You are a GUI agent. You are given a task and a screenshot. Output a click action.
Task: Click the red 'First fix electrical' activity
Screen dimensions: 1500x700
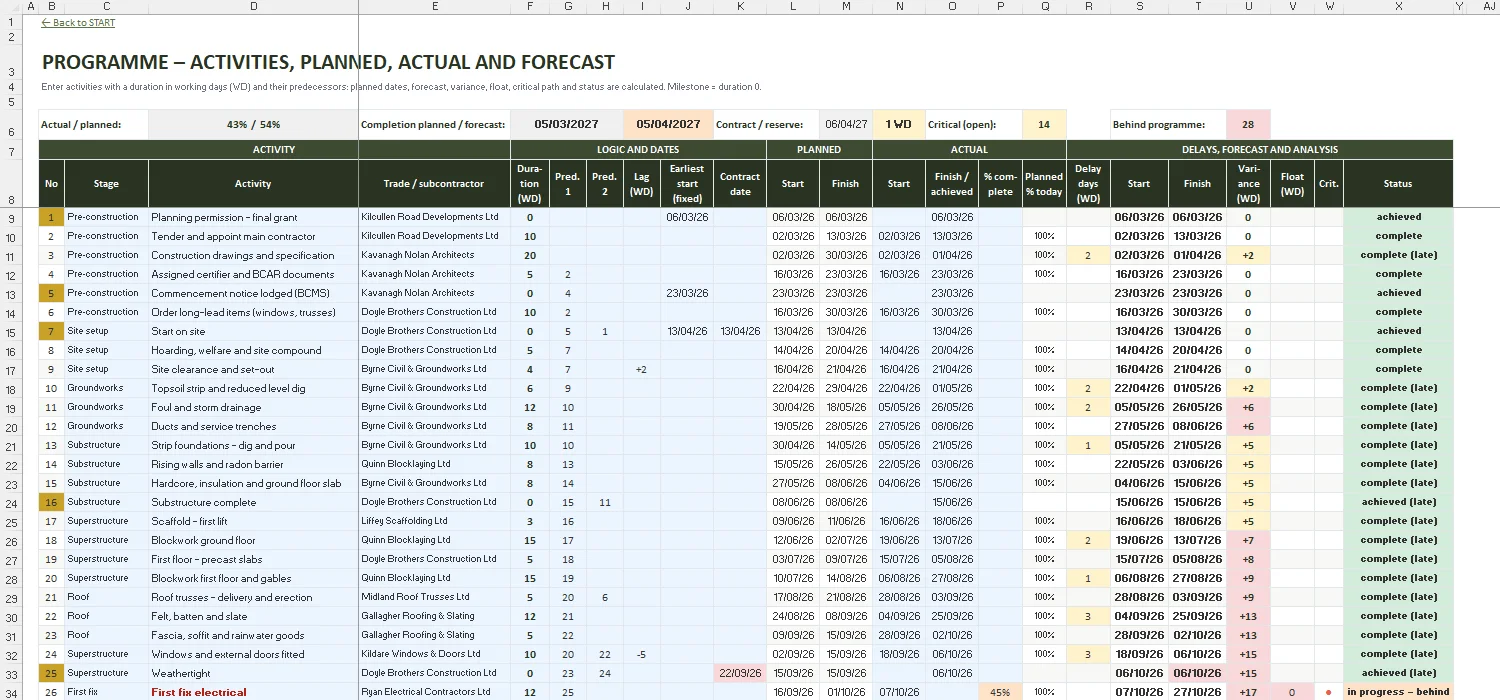pos(253,692)
